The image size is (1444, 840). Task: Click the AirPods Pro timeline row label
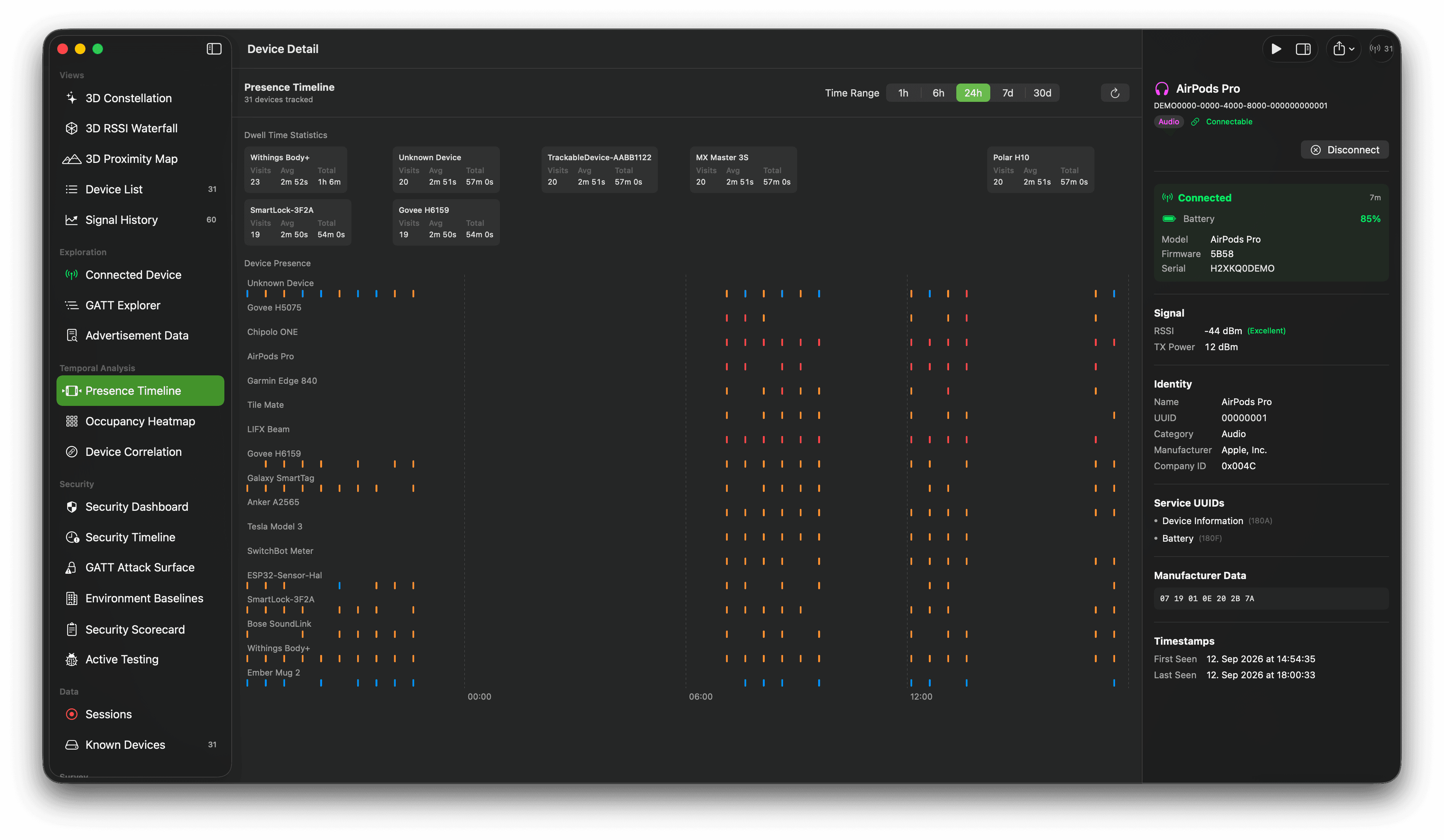click(x=271, y=356)
